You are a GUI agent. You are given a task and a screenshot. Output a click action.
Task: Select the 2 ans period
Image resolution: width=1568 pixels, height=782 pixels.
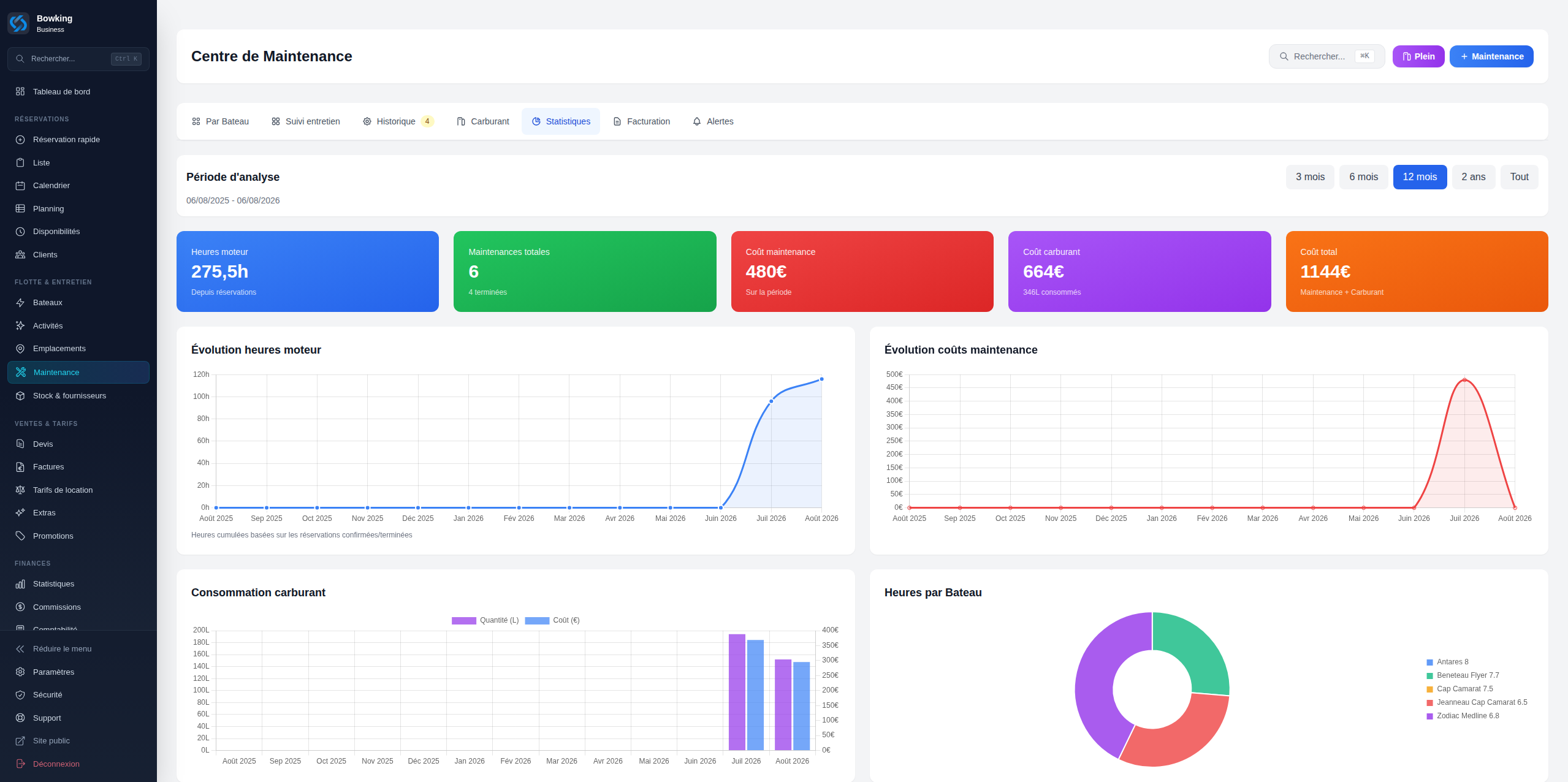(x=1473, y=177)
